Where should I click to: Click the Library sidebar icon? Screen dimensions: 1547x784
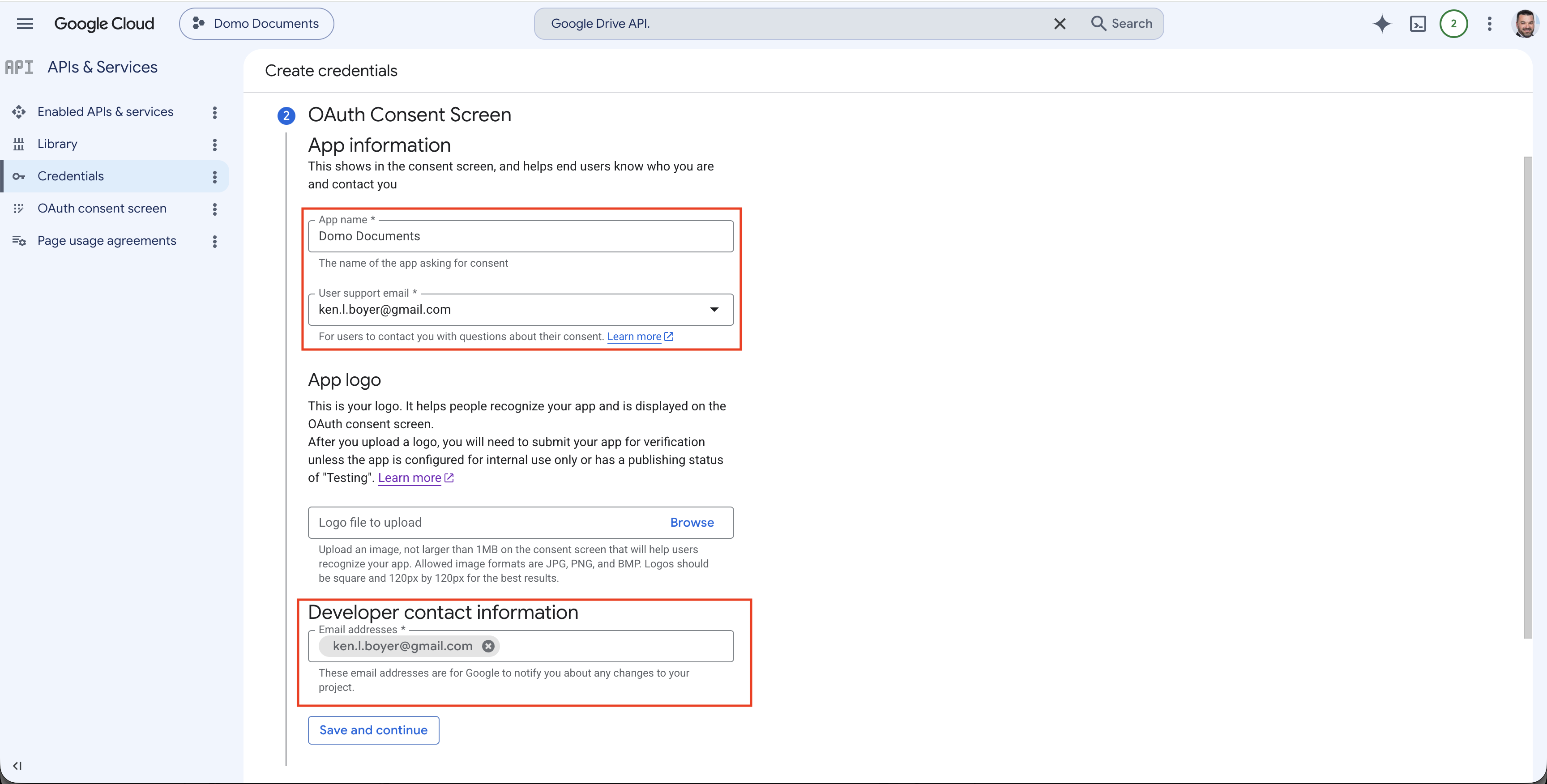click(x=19, y=144)
